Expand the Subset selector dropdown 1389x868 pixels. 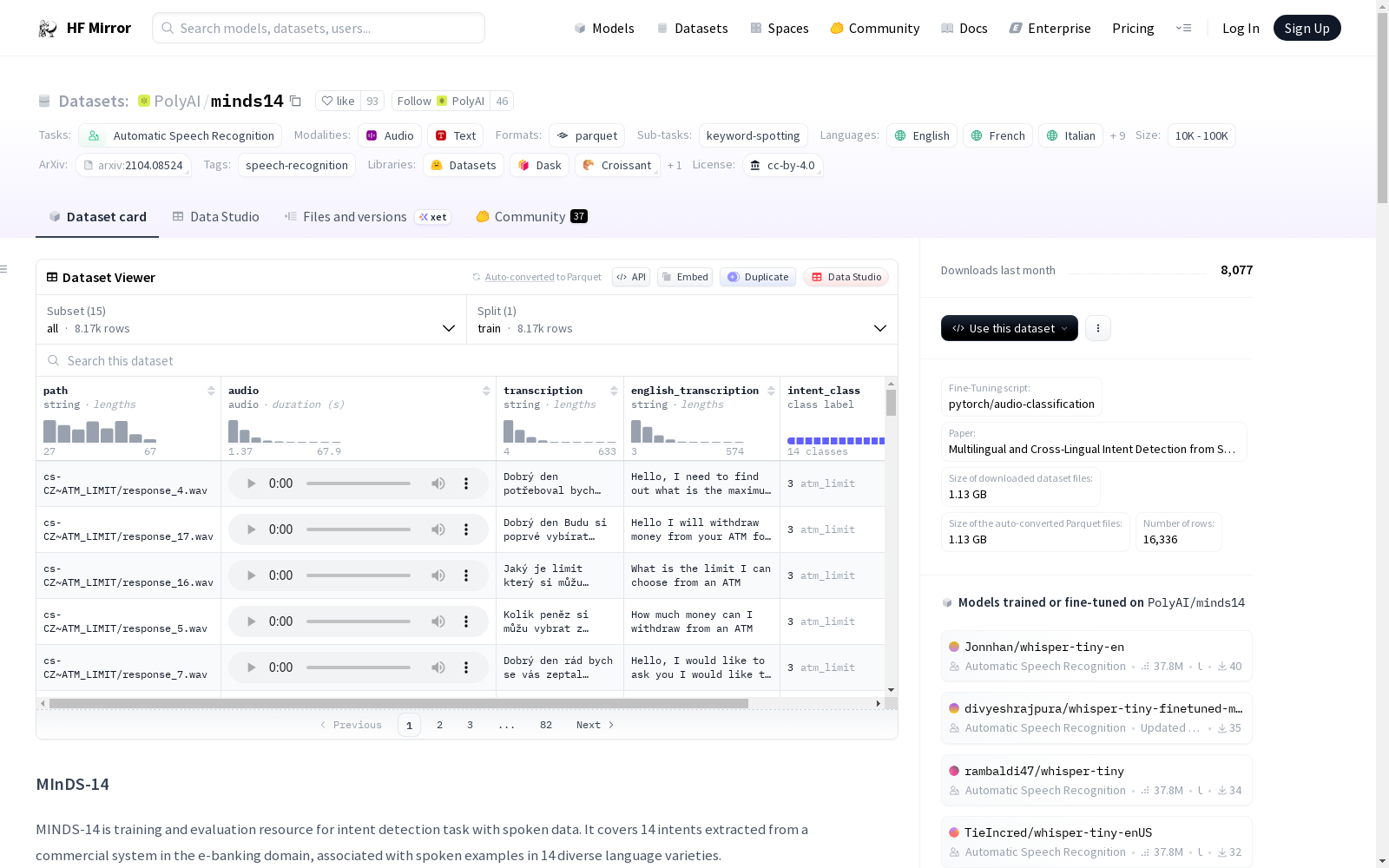click(x=251, y=319)
